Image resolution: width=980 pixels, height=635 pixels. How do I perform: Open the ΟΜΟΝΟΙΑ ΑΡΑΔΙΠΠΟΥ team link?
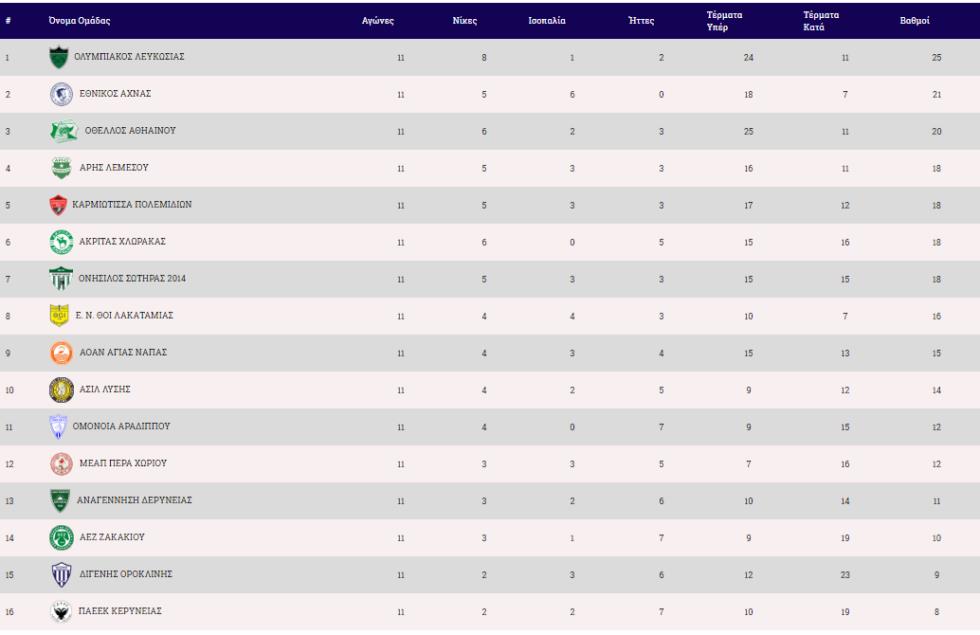tap(121, 426)
